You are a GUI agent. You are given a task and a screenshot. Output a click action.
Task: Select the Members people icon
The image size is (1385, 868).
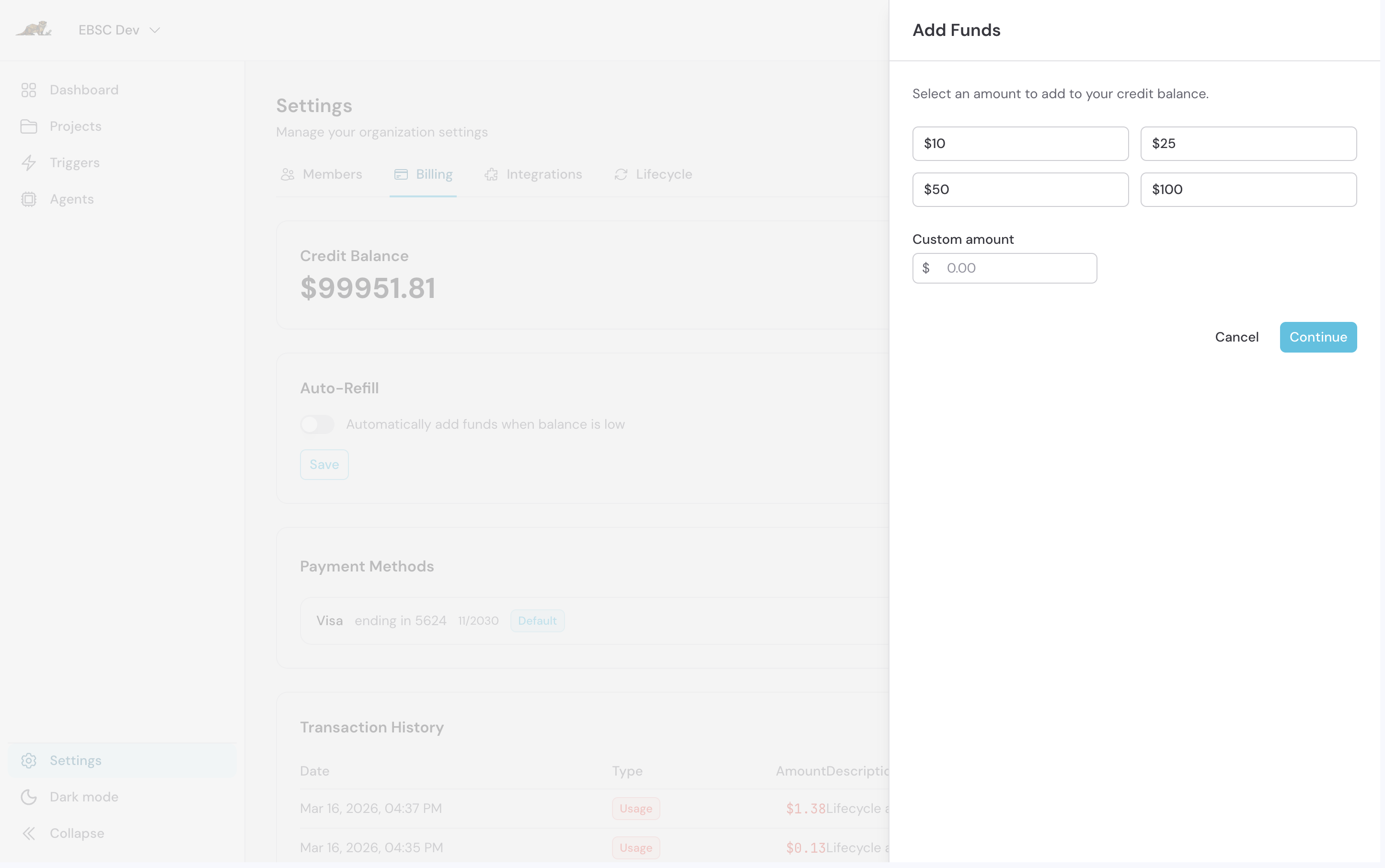(288, 174)
